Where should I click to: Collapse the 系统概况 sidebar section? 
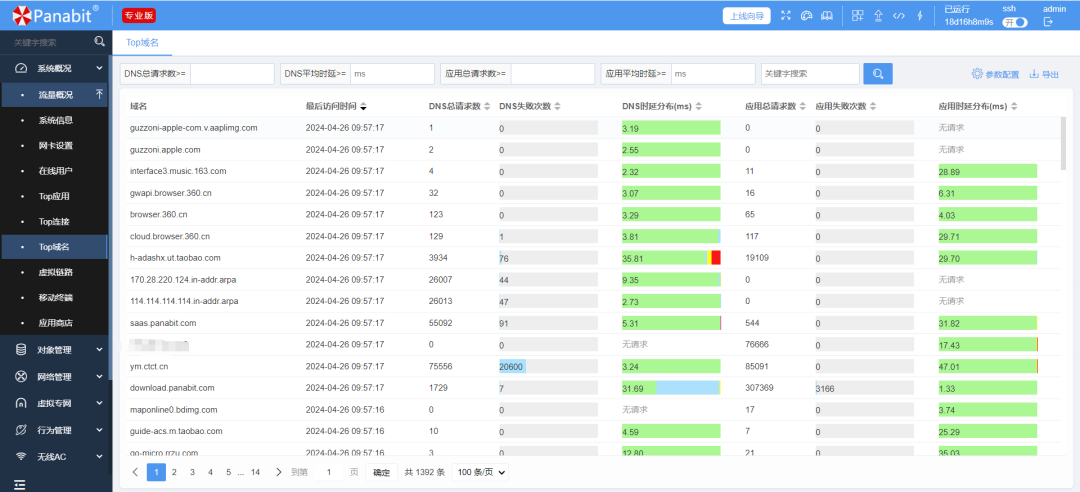[99, 68]
